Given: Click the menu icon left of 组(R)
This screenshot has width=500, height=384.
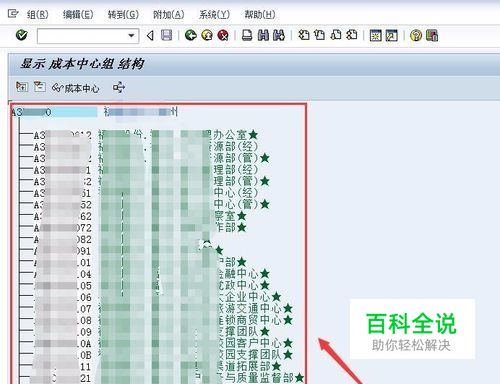Looking at the screenshot, I should 13,14.
